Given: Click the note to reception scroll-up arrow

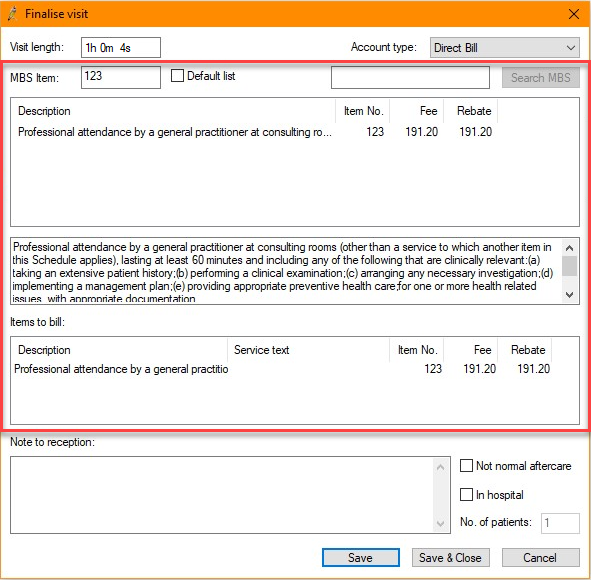Looking at the screenshot, I should point(440,467).
